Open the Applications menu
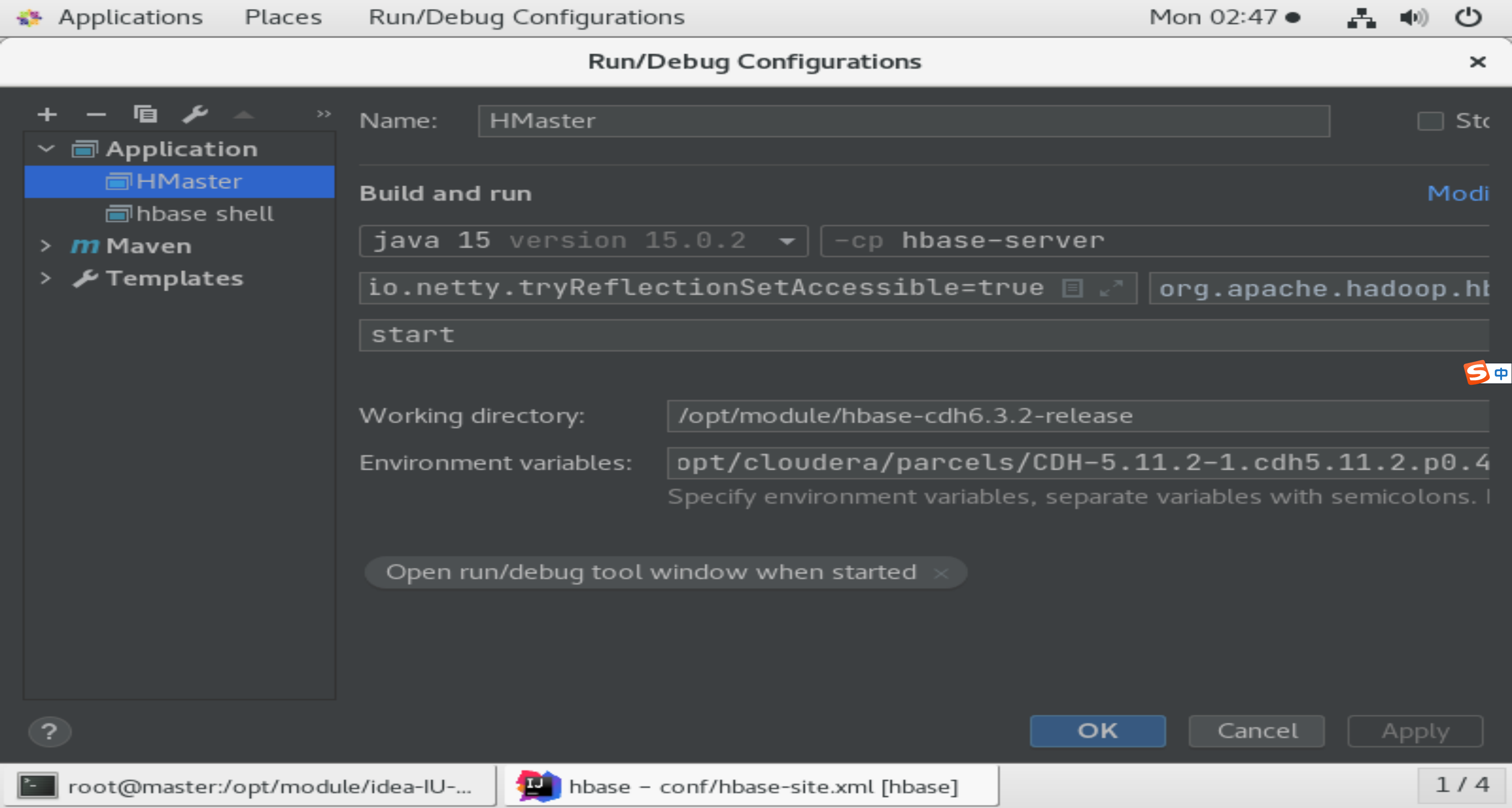Viewport: 1512px width, 808px height. pos(130,18)
